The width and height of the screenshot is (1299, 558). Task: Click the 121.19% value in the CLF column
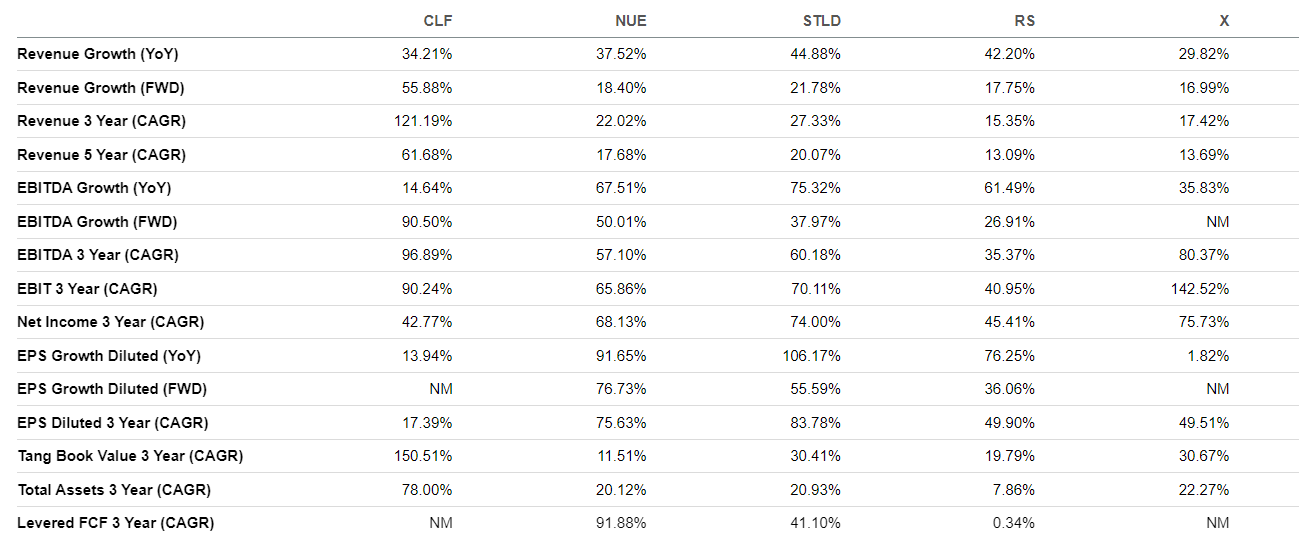tap(423, 121)
